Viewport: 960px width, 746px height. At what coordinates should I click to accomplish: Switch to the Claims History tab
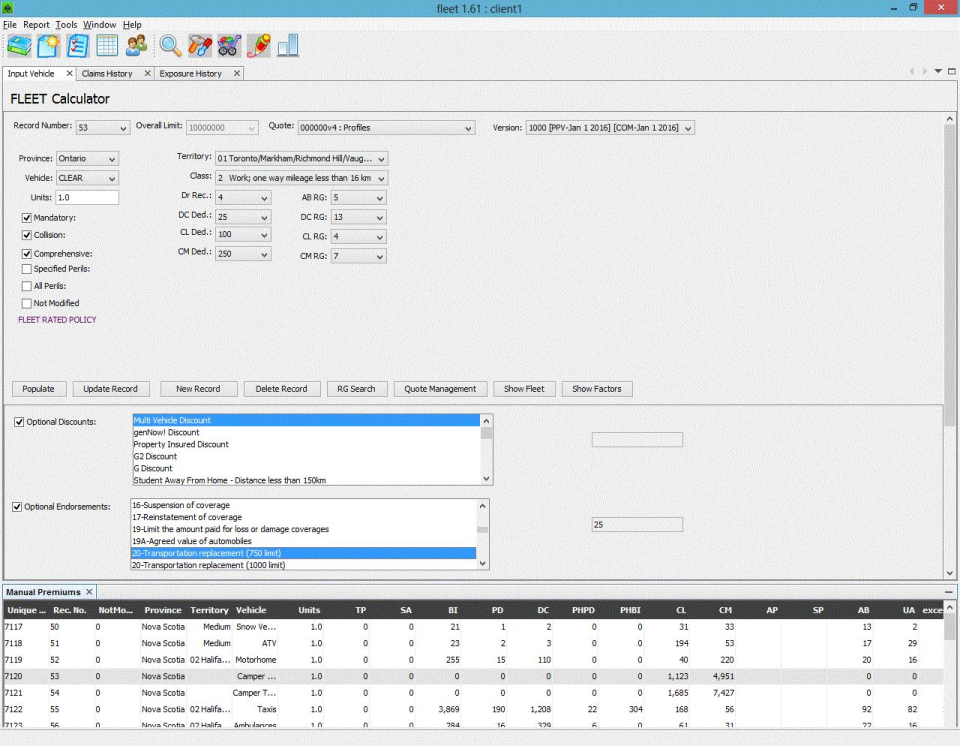[x=107, y=73]
